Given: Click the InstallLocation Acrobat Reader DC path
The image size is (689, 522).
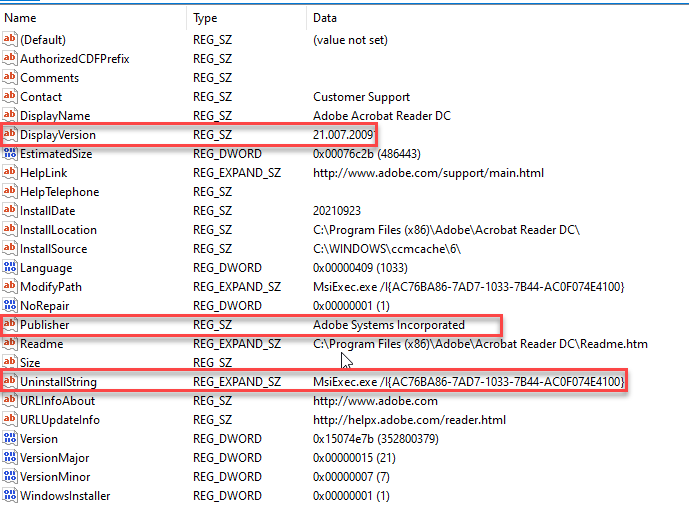Looking at the screenshot, I should (x=446, y=230).
